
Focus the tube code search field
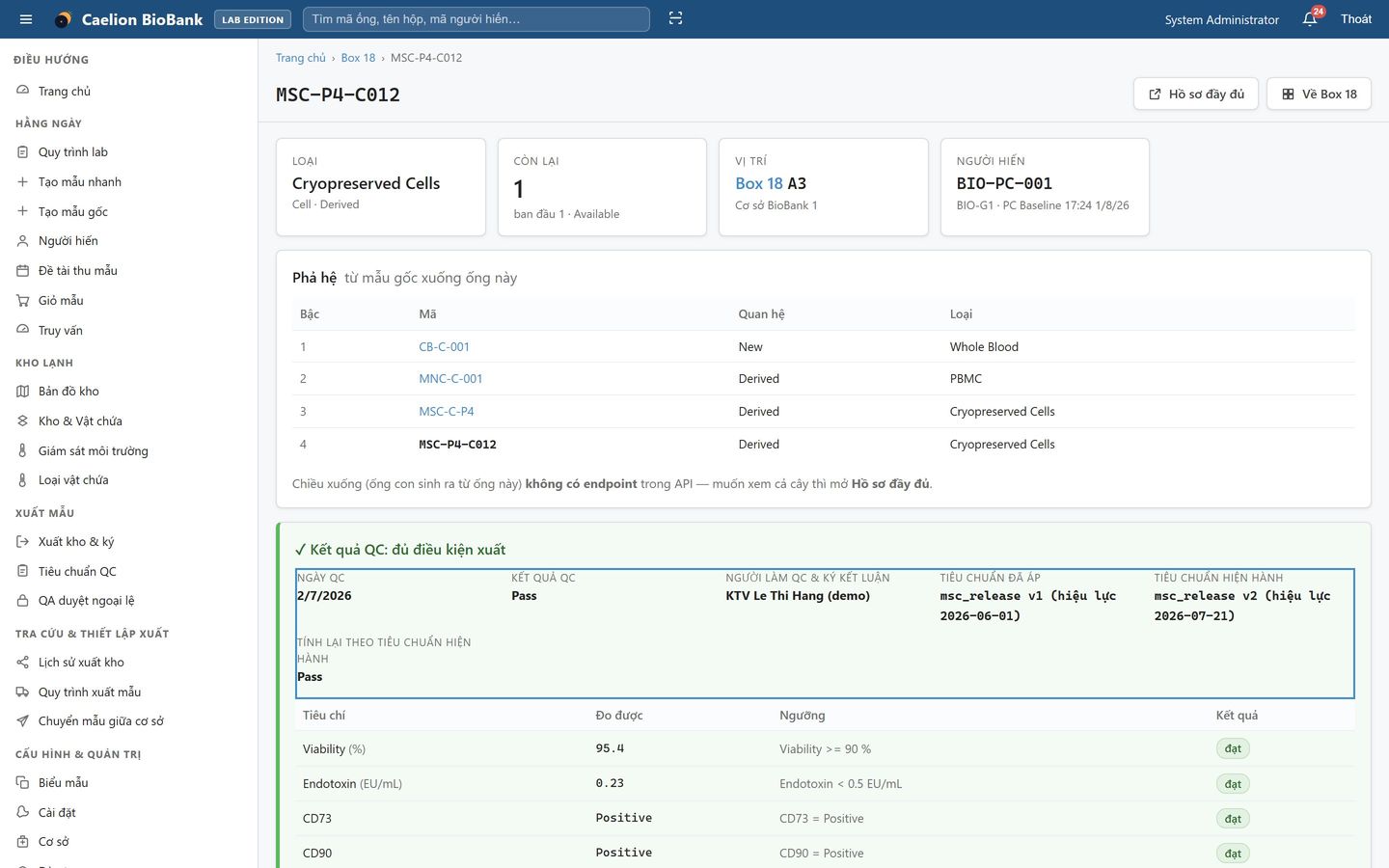(477, 19)
